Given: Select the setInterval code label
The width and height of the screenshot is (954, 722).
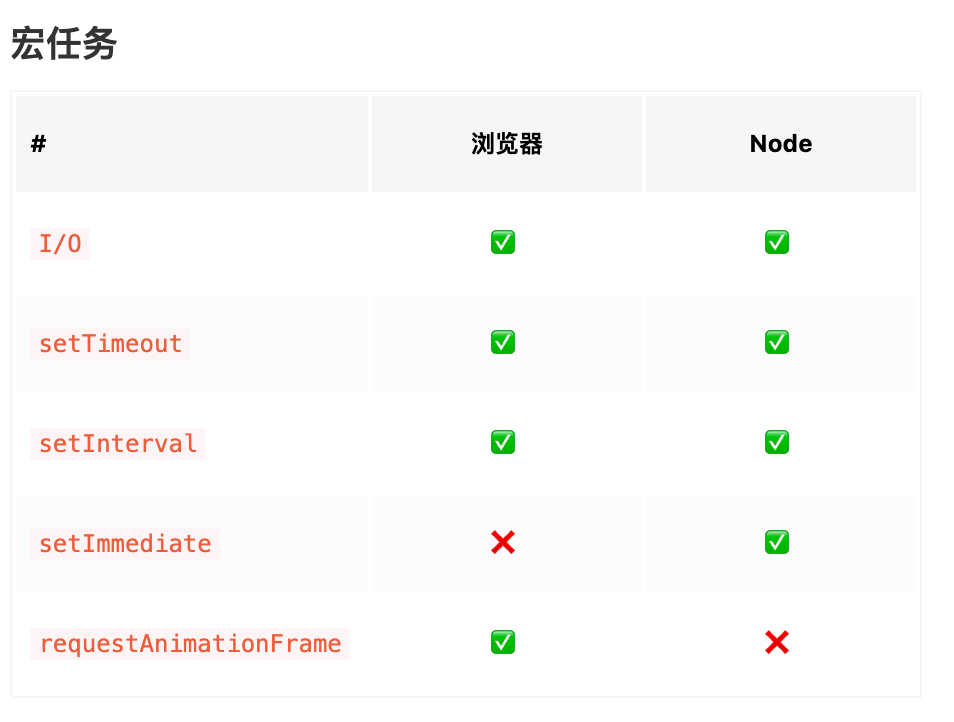Looking at the screenshot, I should [118, 443].
